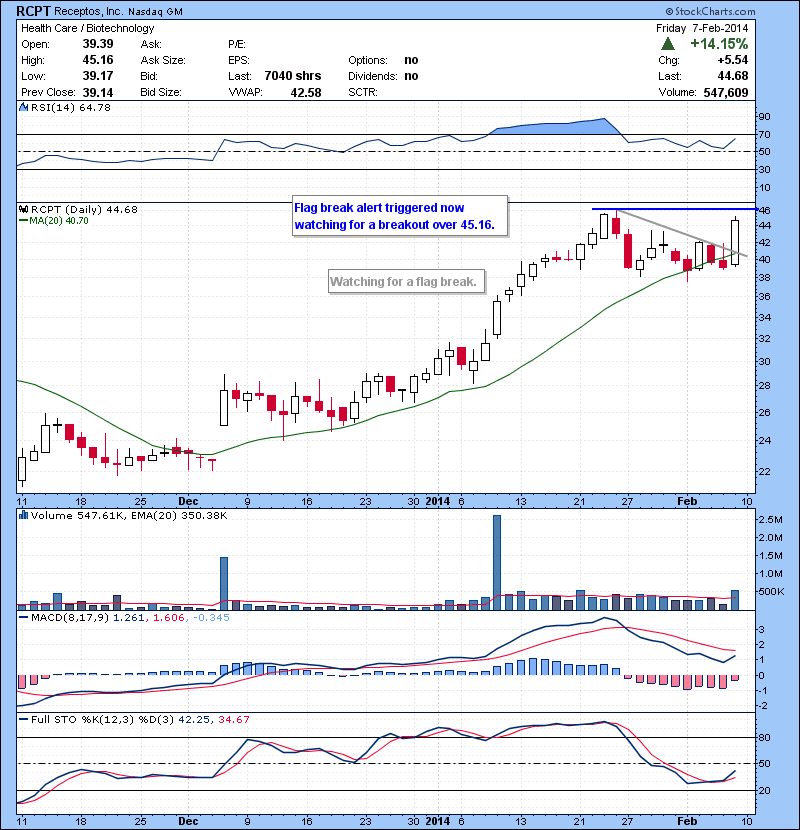Click the MACD(8,17,9) legend label
This screenshot has height=830, width=800.
(x=70, y=617)
